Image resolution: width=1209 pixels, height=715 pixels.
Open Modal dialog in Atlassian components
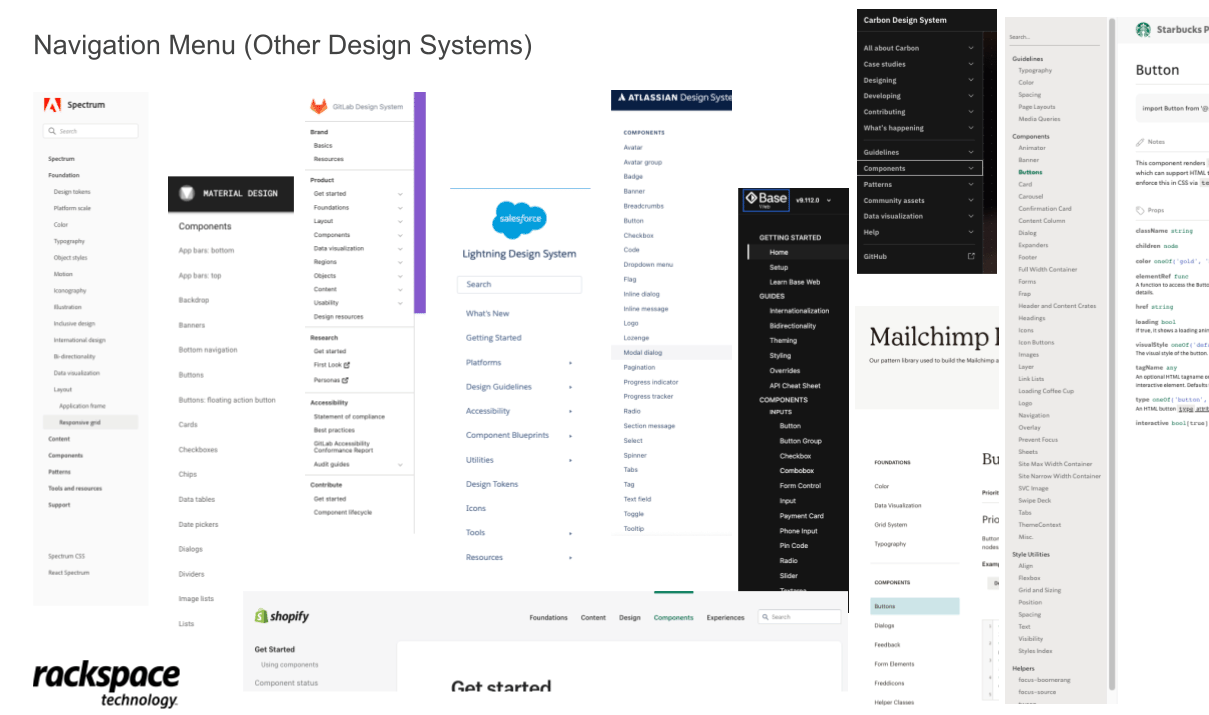point(643,353)
